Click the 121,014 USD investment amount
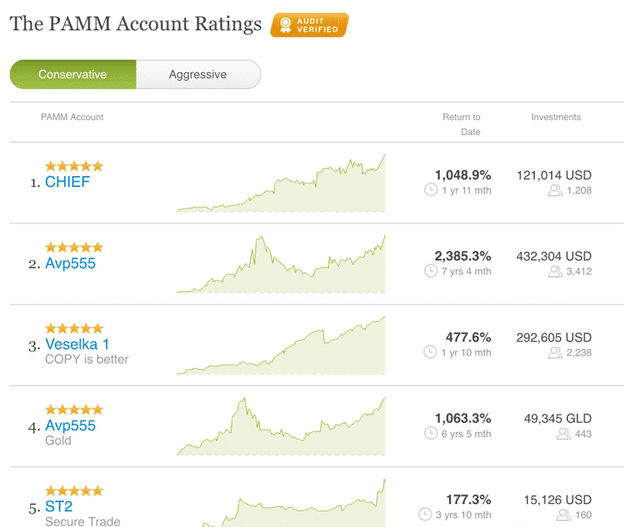 click(554, 175)
